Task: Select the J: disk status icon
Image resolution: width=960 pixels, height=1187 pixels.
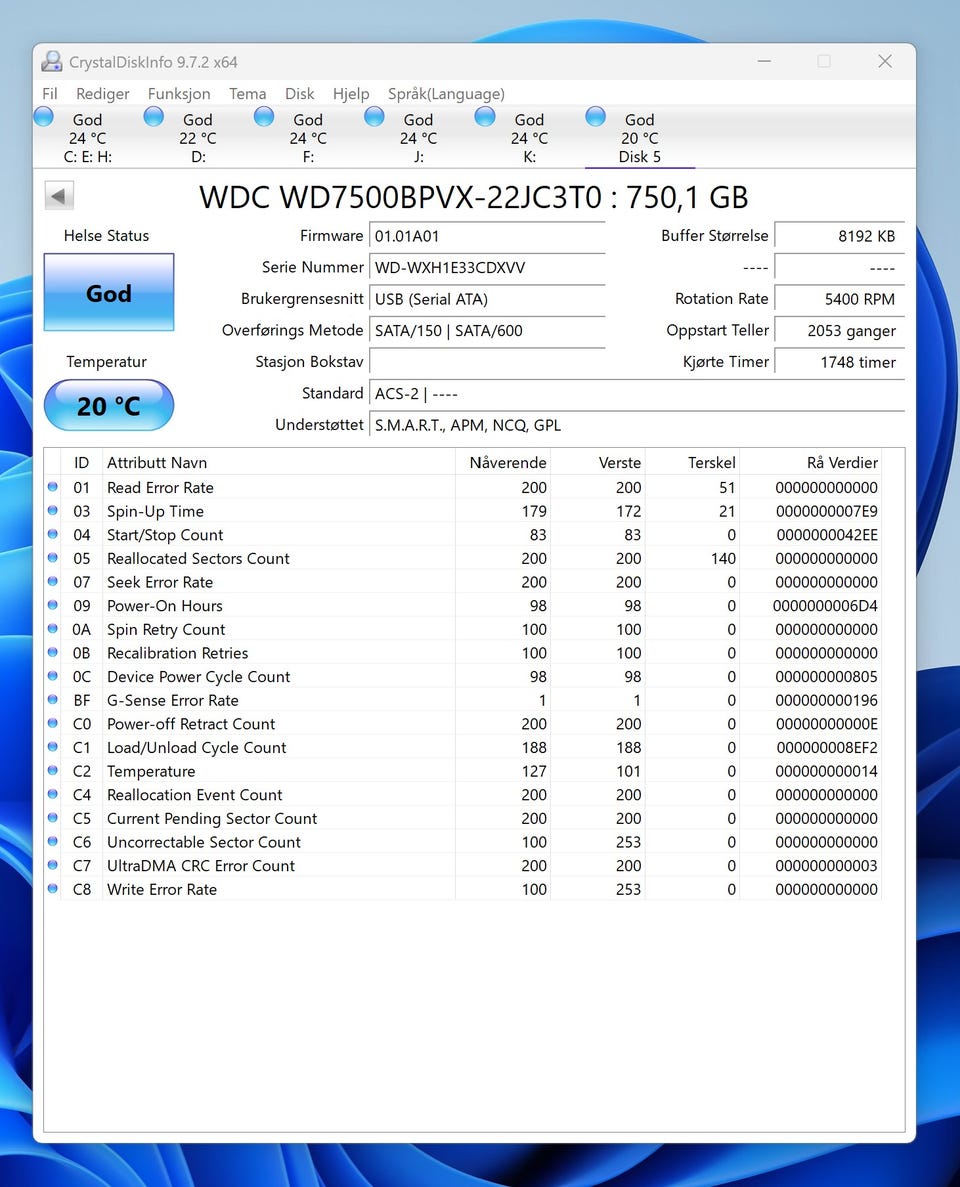Action: (374, 117)
